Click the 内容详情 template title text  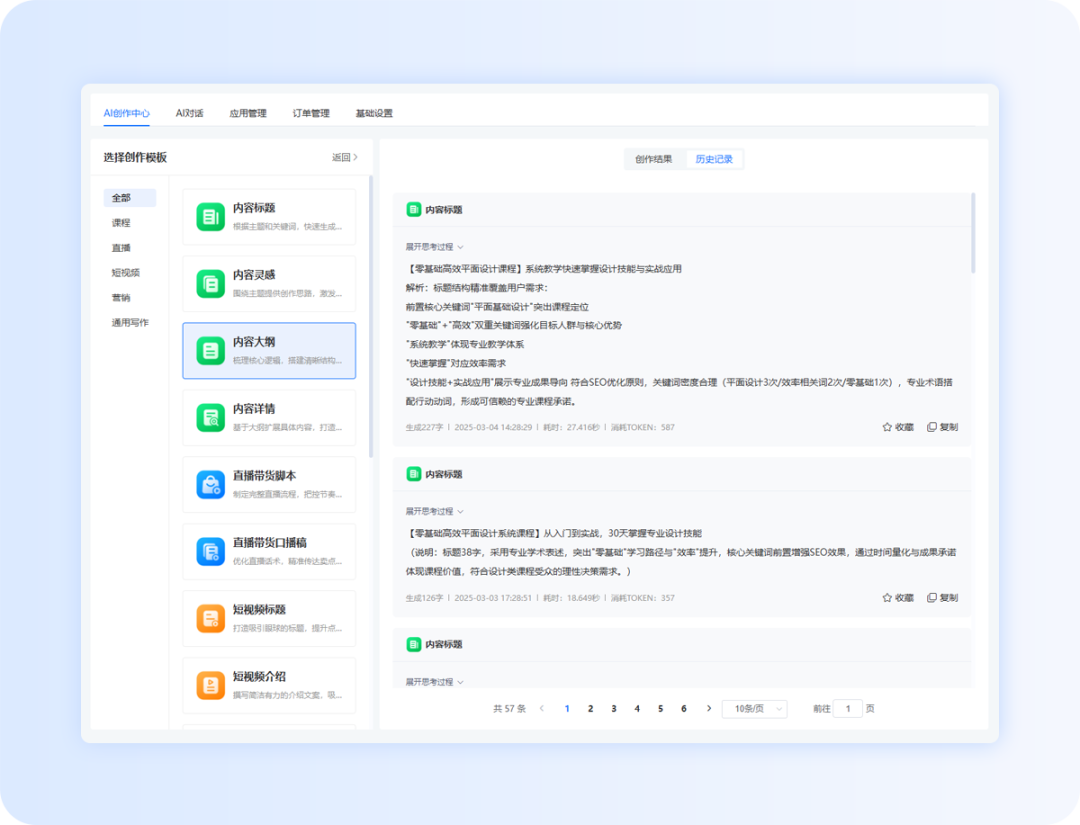coord(254,409)
